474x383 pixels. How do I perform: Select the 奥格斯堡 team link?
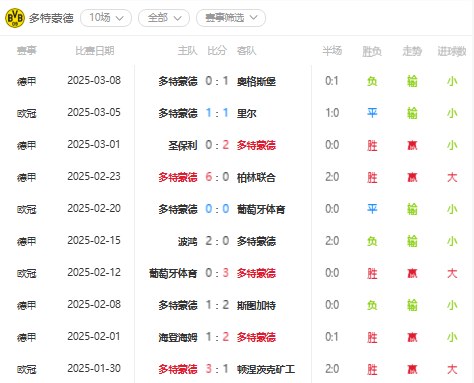pos(256,81)
